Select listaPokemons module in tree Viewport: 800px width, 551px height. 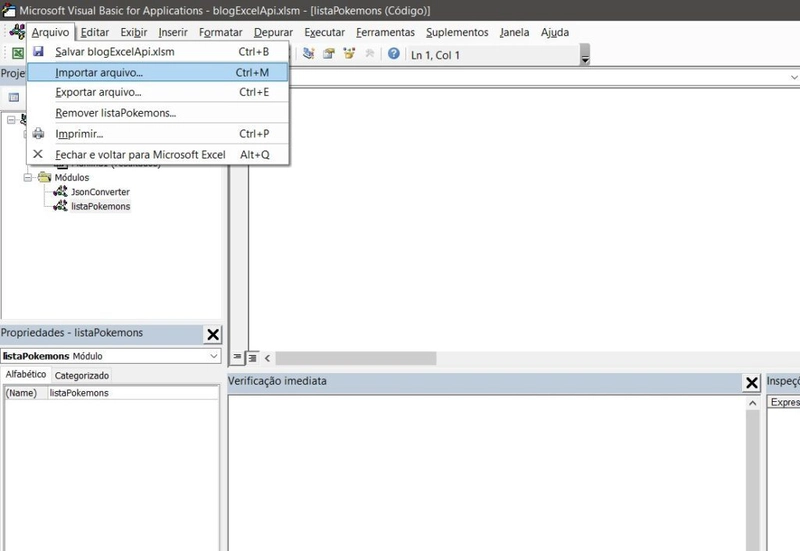click(101, 206)
